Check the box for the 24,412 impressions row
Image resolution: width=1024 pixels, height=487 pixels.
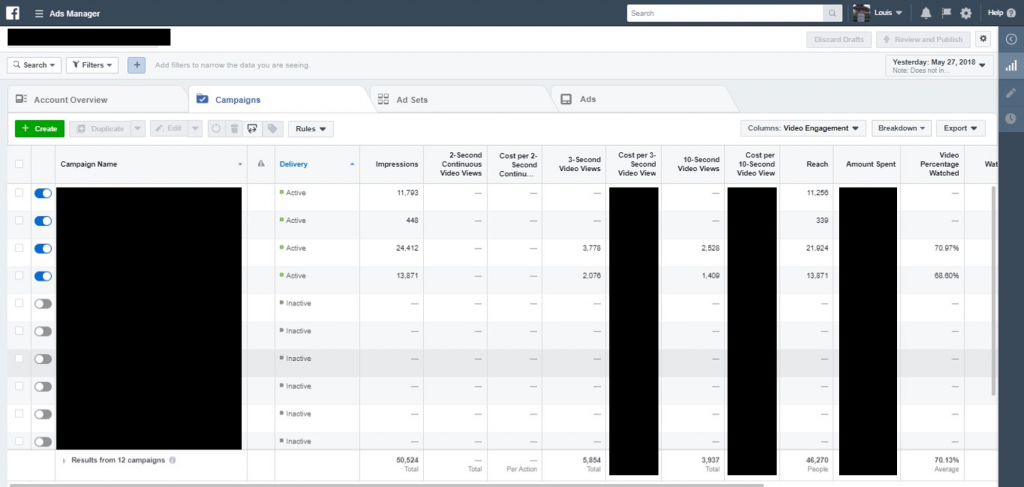[x=19, y=248]
